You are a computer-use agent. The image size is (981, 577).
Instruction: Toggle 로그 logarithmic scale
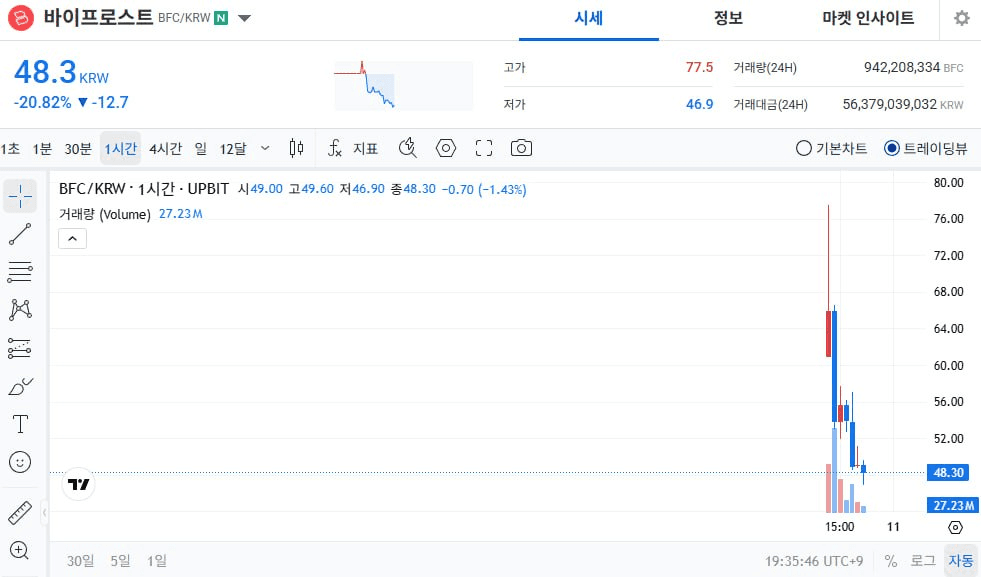pos(923,561)
